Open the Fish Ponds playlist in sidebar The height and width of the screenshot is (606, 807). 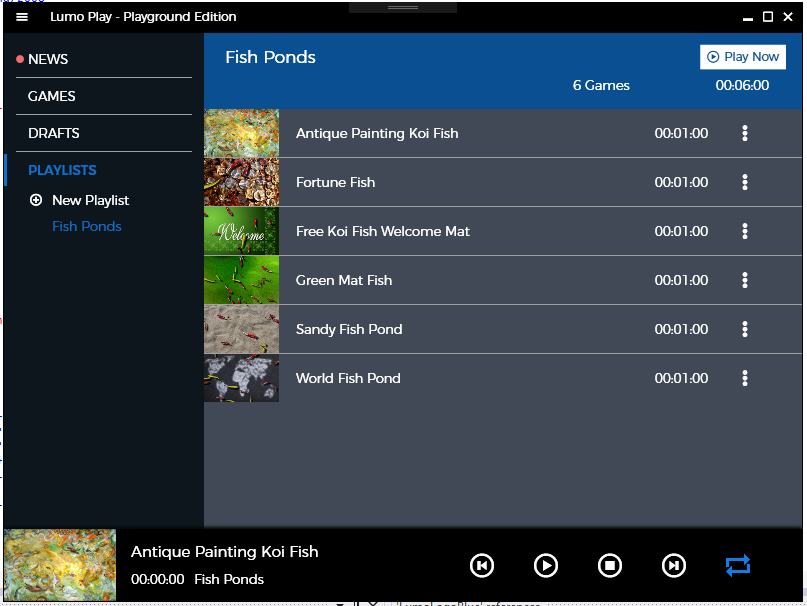[x=87, y=227]
